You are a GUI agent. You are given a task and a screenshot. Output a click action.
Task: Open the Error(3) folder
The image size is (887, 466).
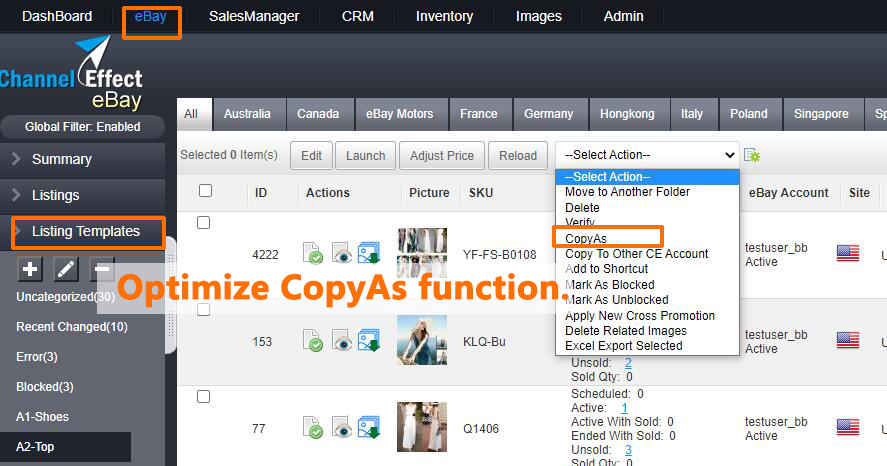click(37, 357)
